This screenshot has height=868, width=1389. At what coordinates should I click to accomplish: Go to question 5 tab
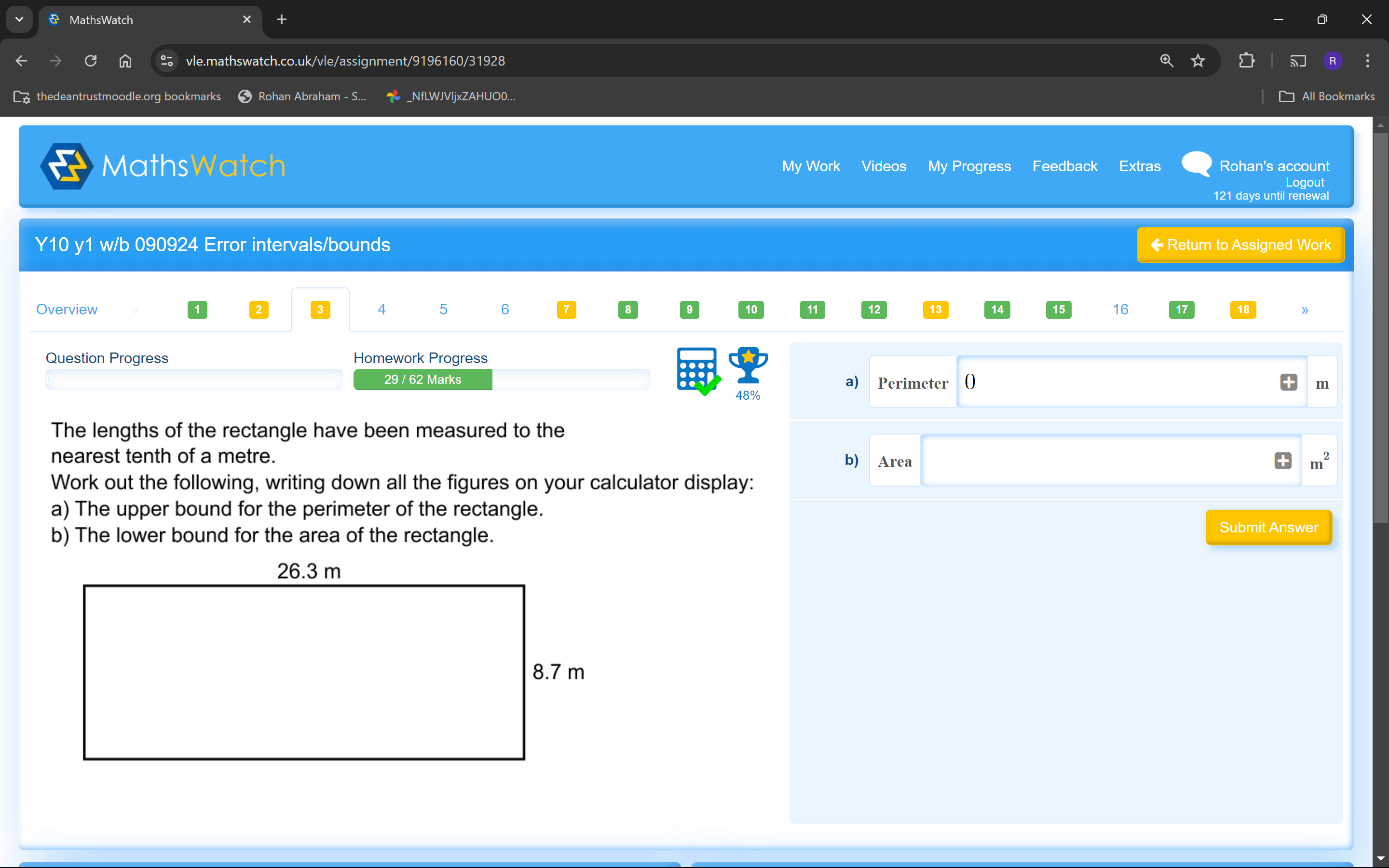(443, 310)
